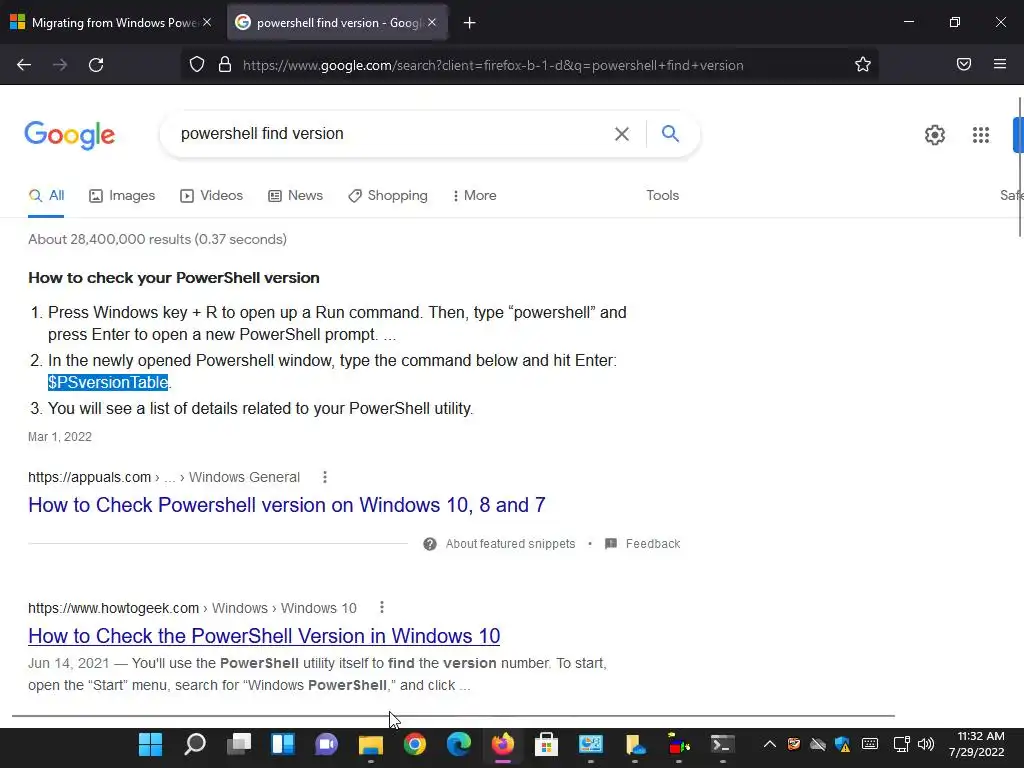
Task: Open Windows taskbar search
Action: point(195,744)
